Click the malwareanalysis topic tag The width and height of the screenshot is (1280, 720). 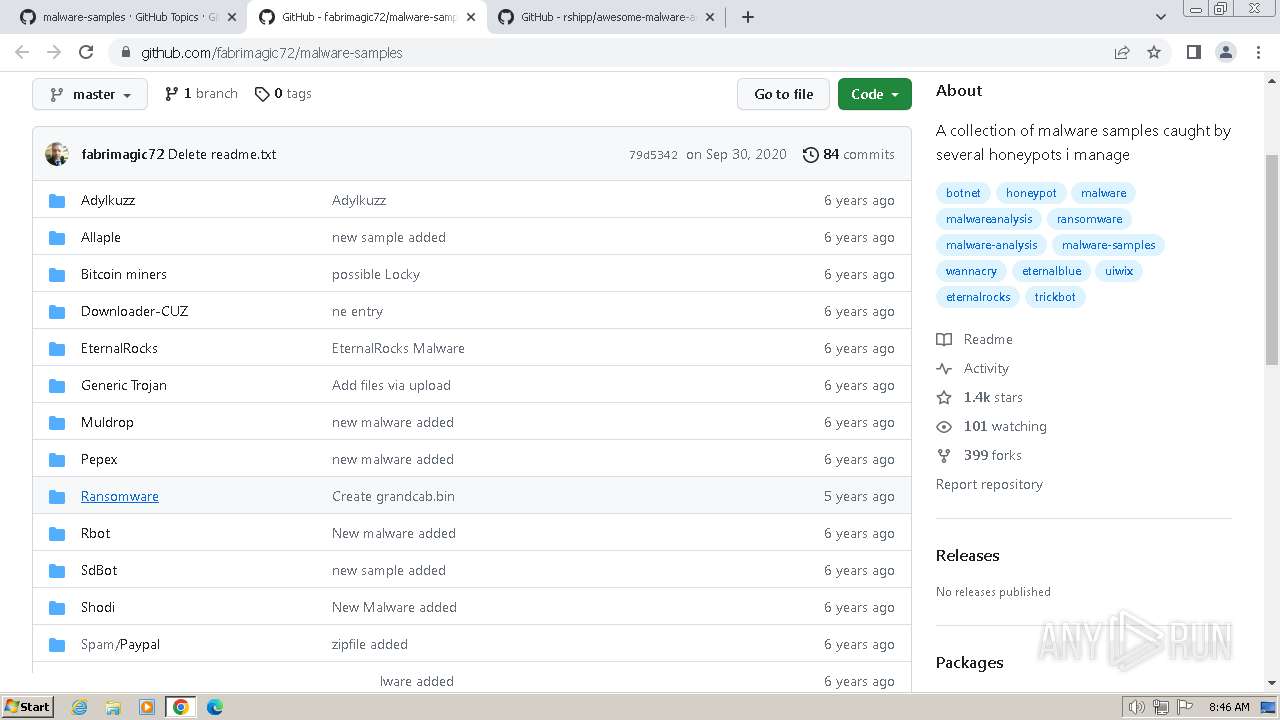point(989,219)
